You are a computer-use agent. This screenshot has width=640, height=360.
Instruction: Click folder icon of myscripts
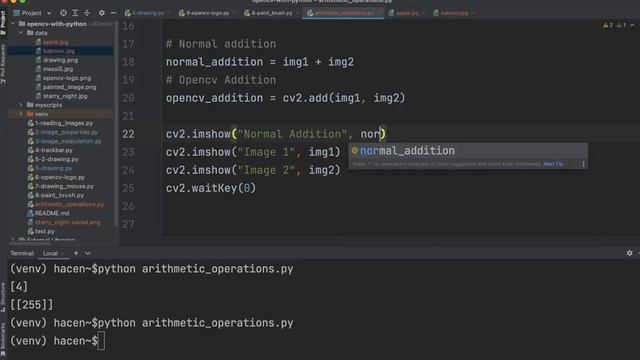point(30,105)
